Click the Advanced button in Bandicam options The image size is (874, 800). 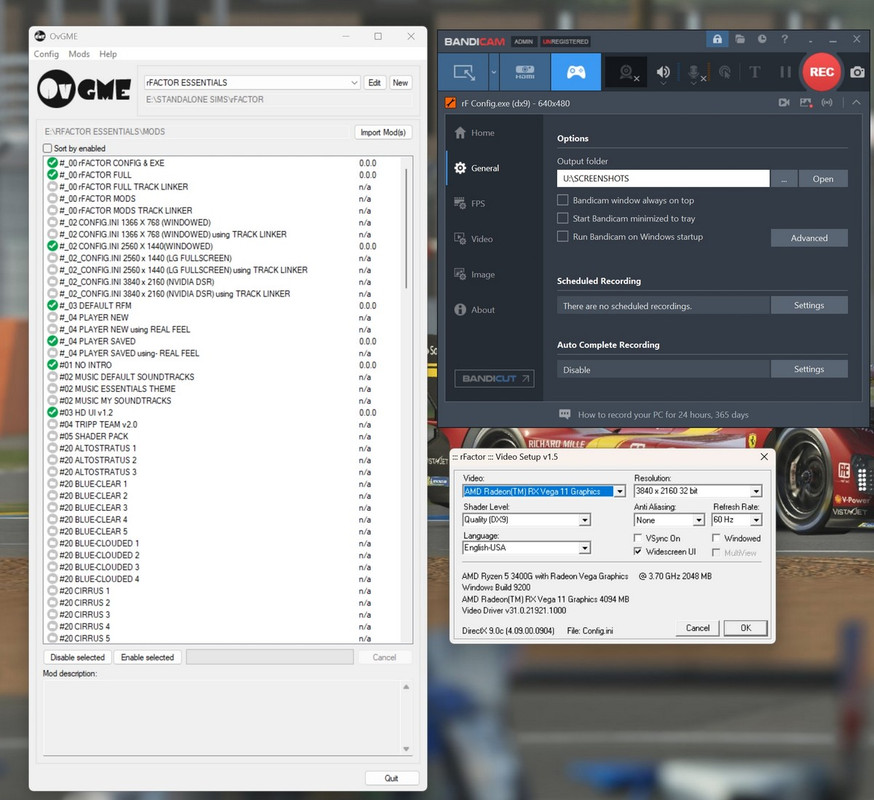(x=809, y=238)
